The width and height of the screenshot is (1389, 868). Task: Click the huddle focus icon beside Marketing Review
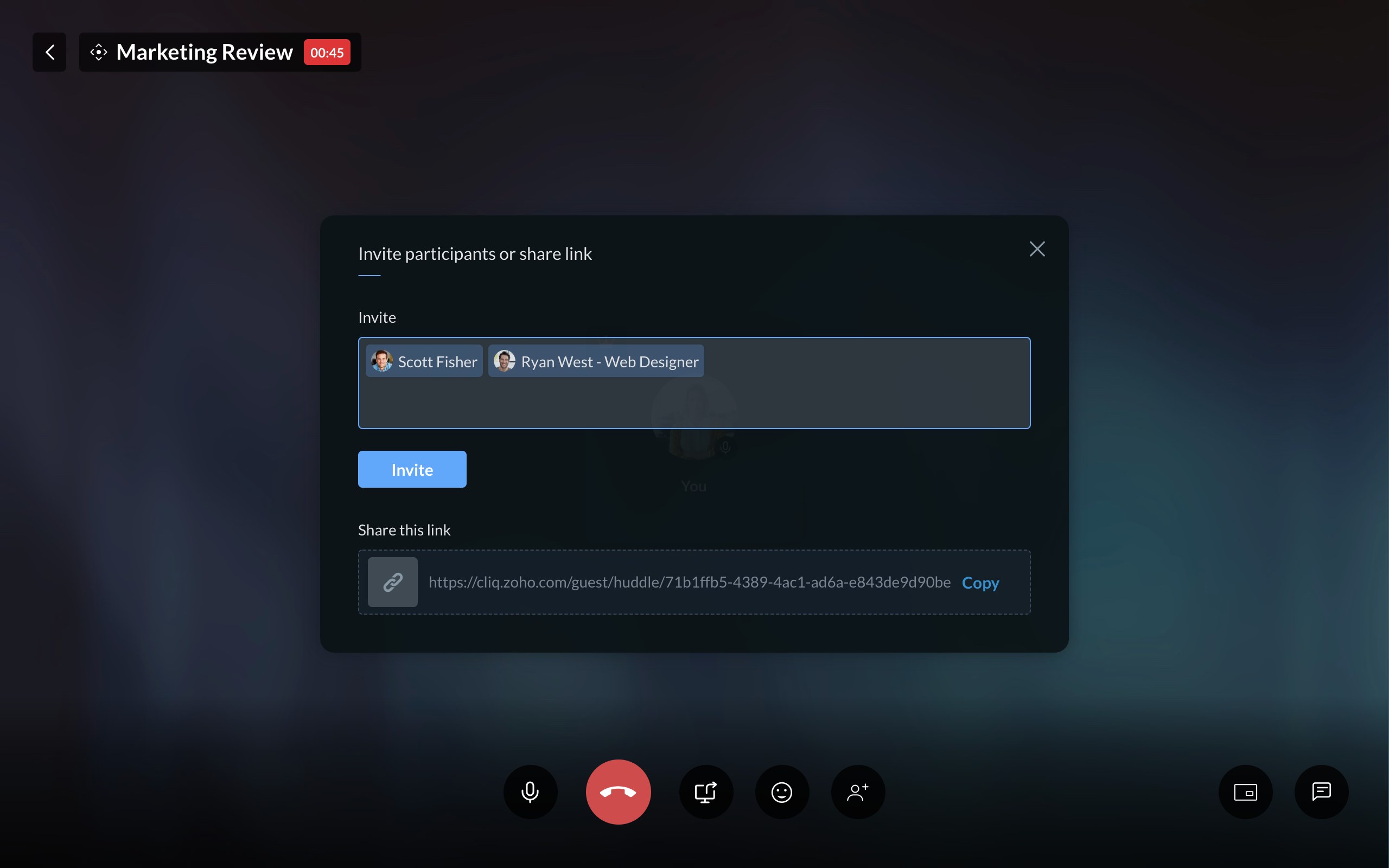(99, 52)
